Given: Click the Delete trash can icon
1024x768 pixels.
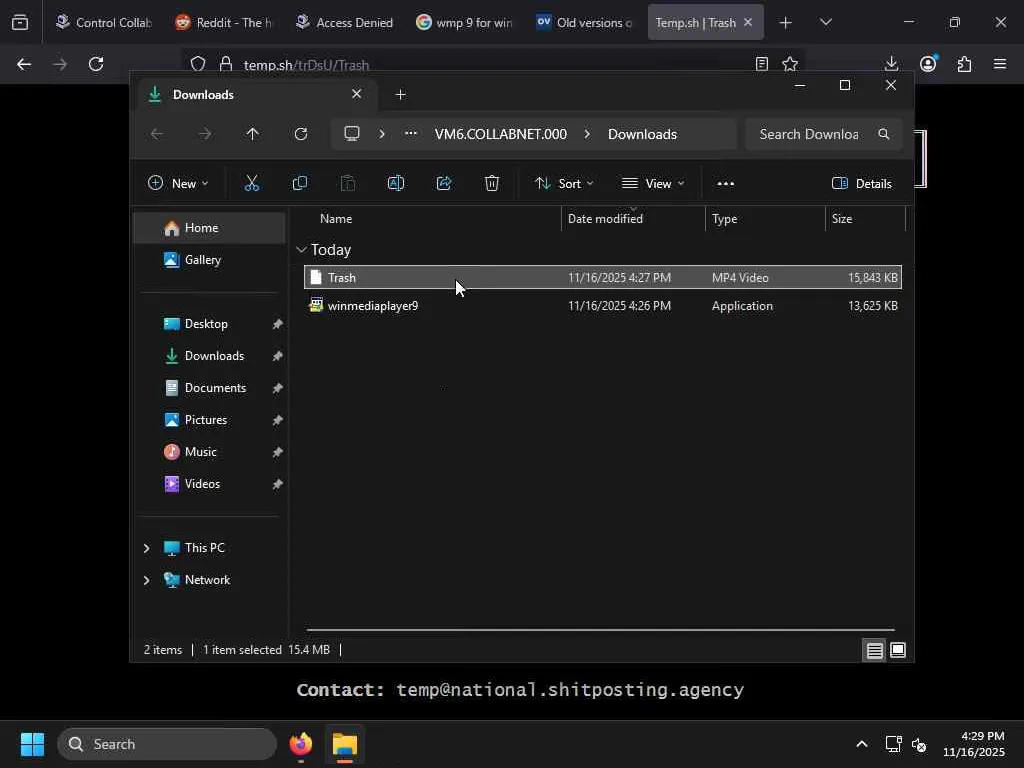Looking at the screenshot, I should (x=492, y=184).
